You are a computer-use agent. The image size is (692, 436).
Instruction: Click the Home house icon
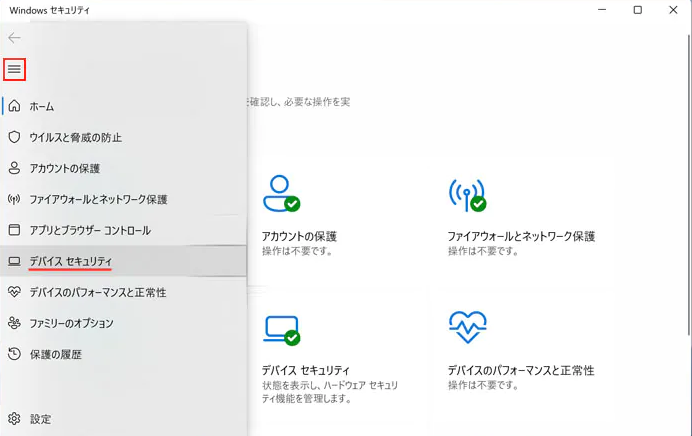click(x=14, y=106)
